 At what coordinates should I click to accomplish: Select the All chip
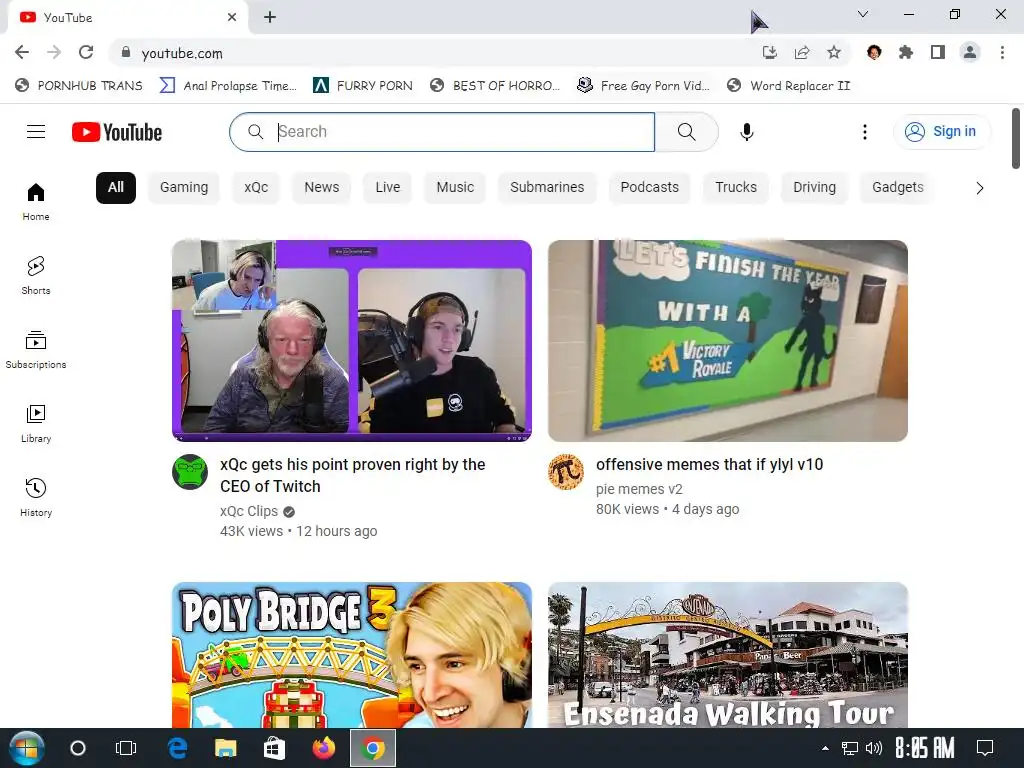click(116, 188)
